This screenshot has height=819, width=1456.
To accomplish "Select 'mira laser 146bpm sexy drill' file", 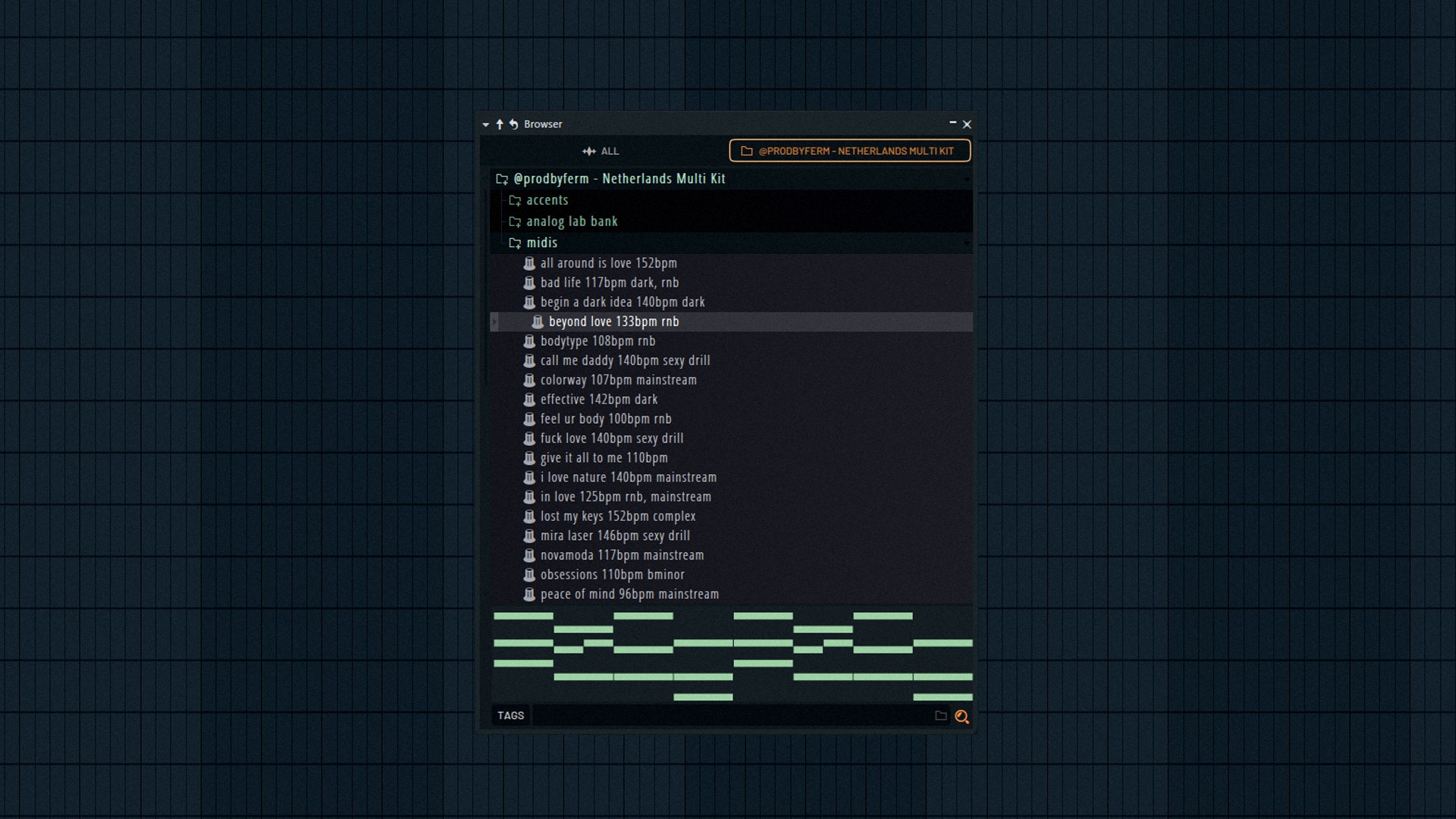I will [x=731, y=536].
